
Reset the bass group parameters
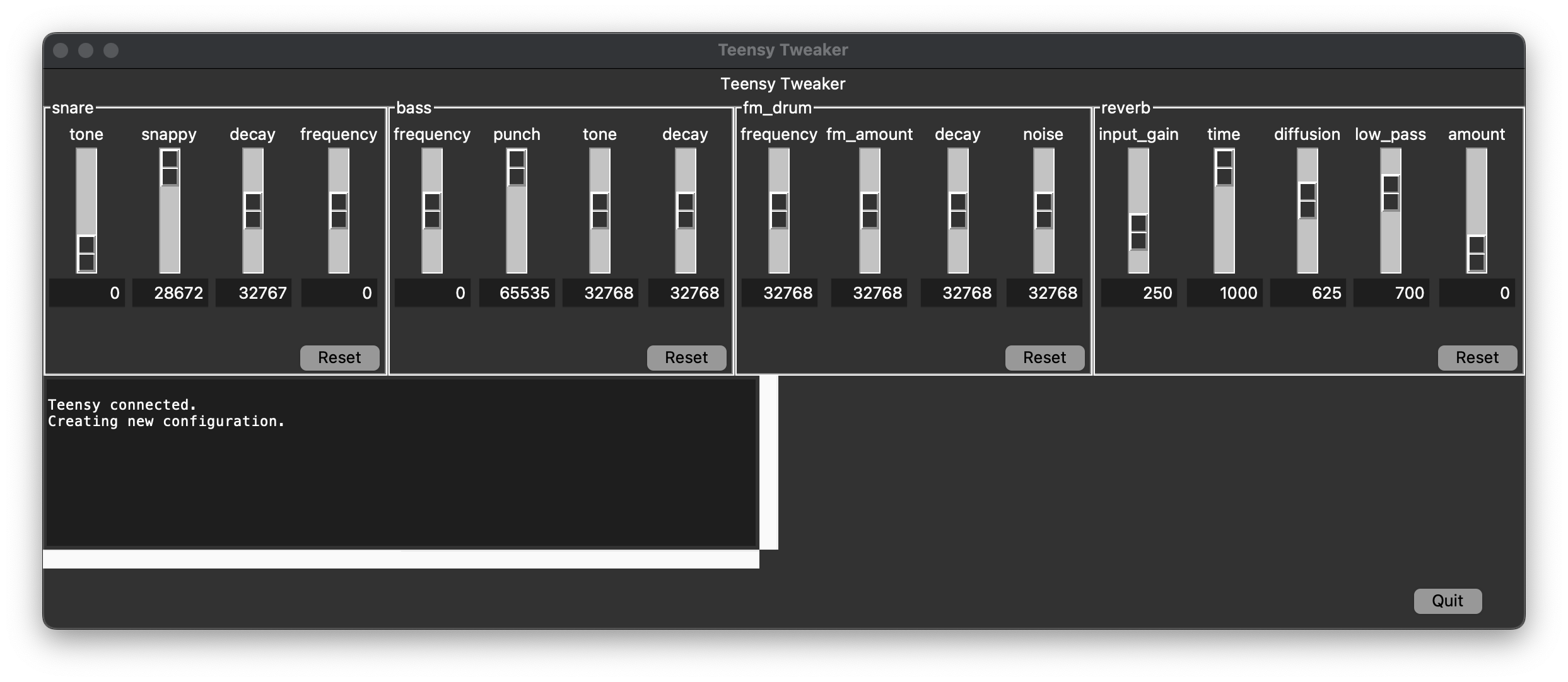coord(686,357)
